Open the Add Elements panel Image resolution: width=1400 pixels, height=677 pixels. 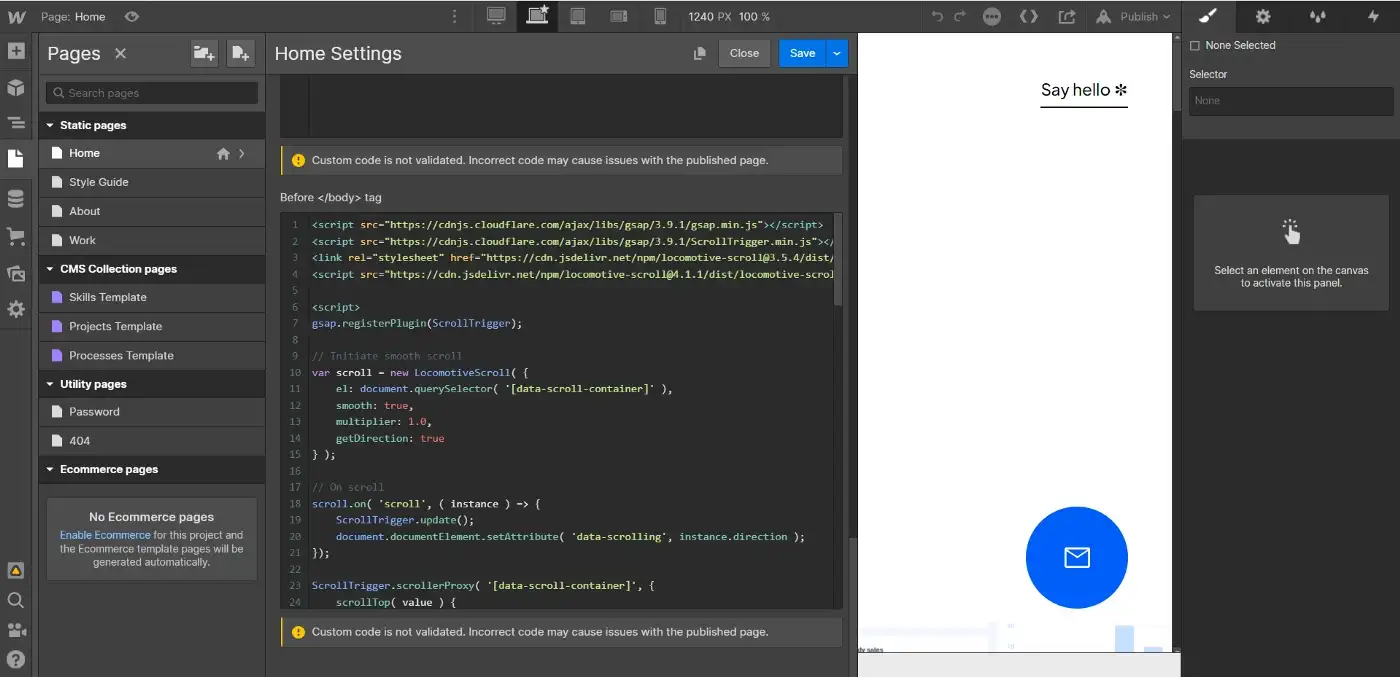(15, 50)
